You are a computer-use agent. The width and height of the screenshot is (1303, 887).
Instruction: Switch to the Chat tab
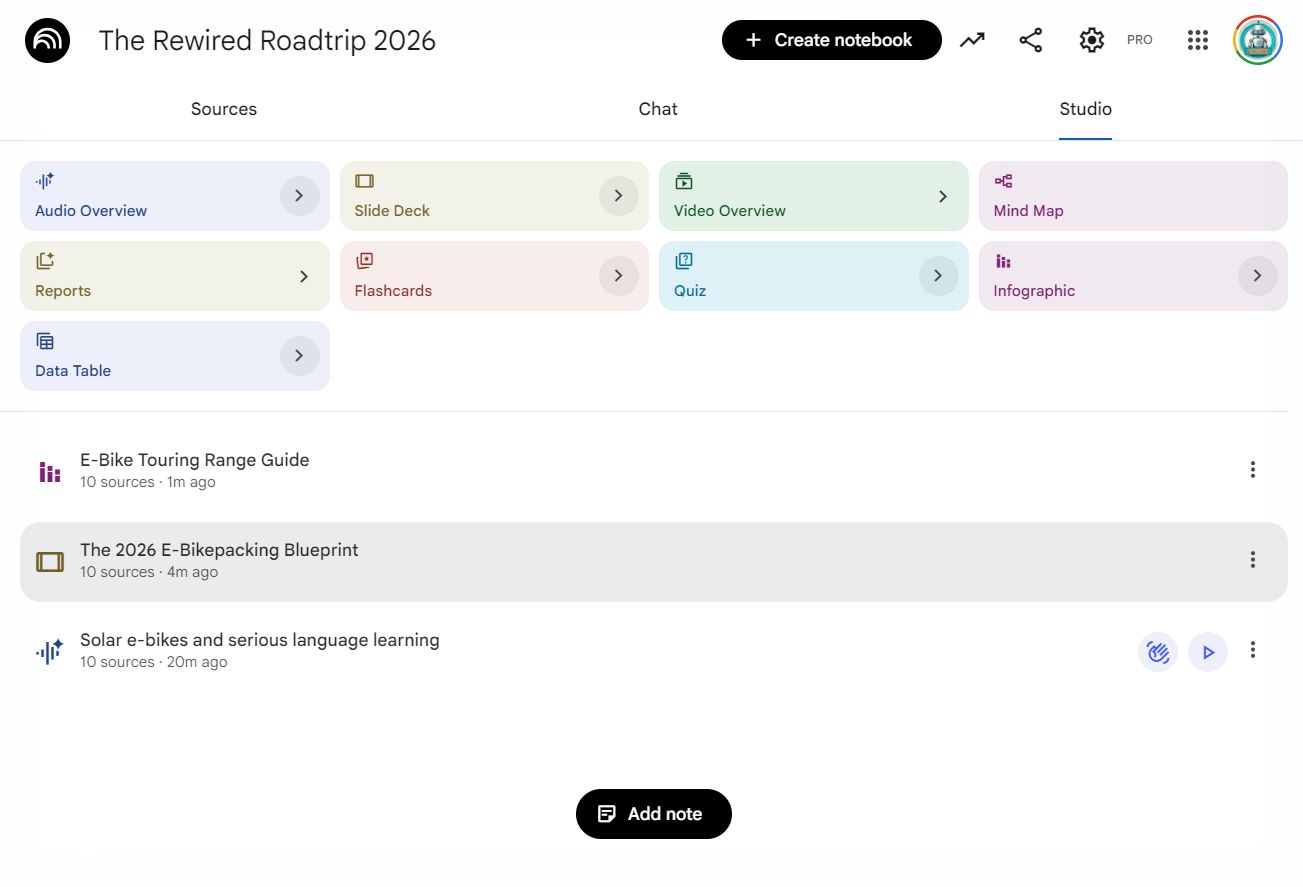658,109
